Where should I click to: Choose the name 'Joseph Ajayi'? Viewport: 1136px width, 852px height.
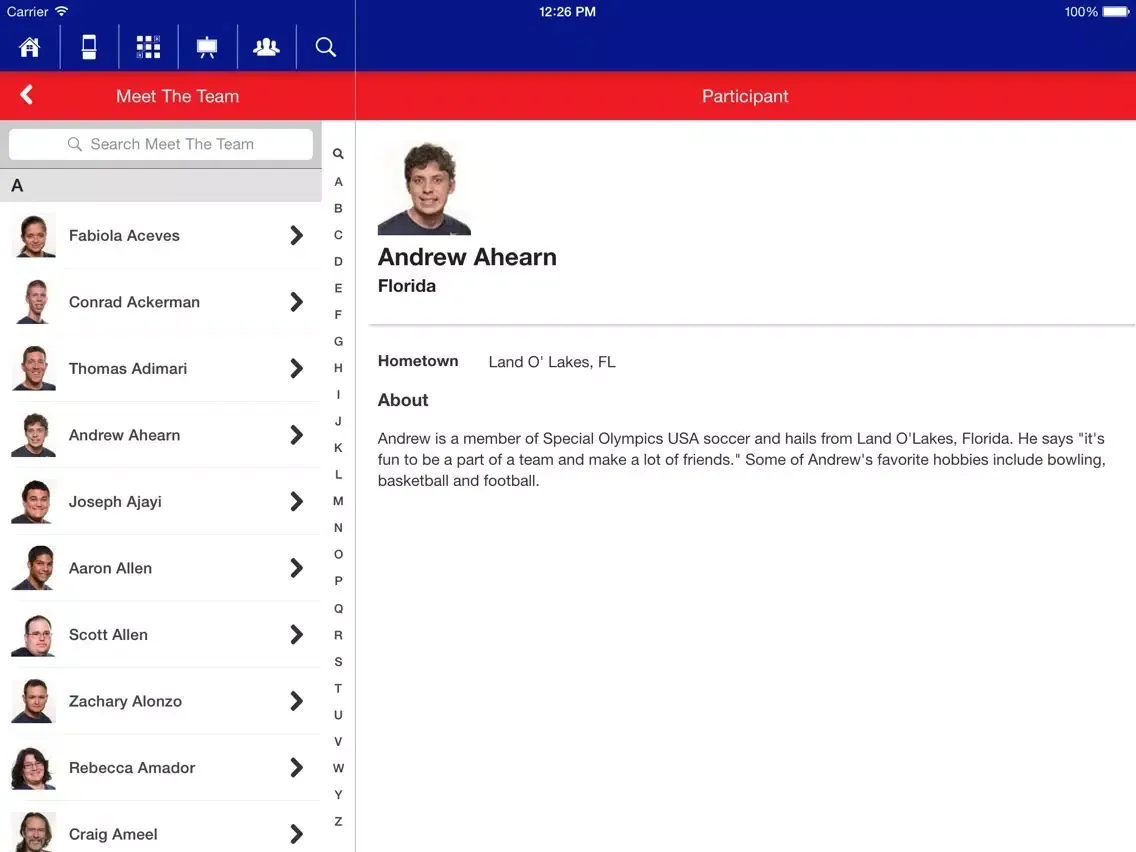pyautogui.click(x=115, y=502)
